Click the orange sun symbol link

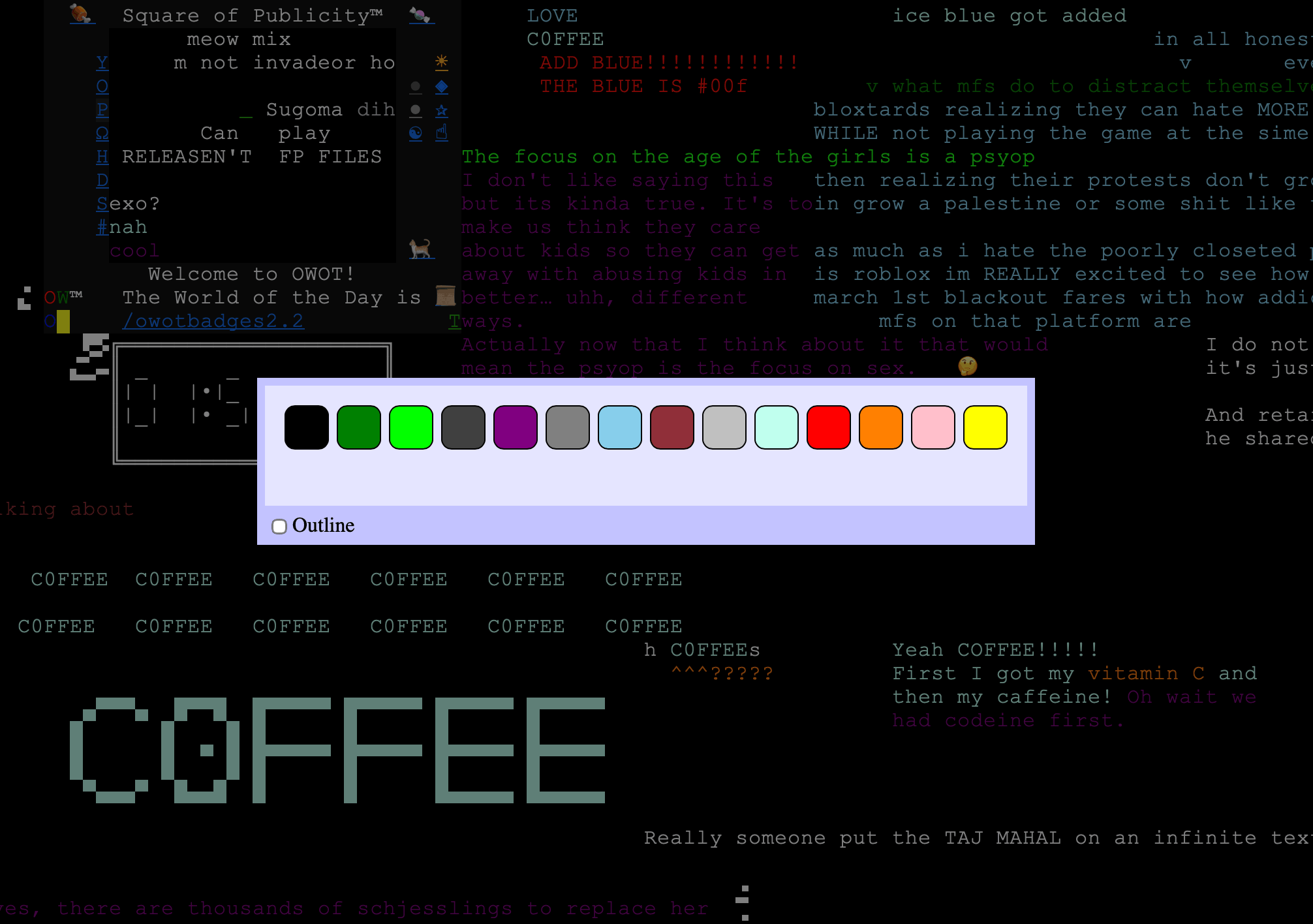point(442,62)
